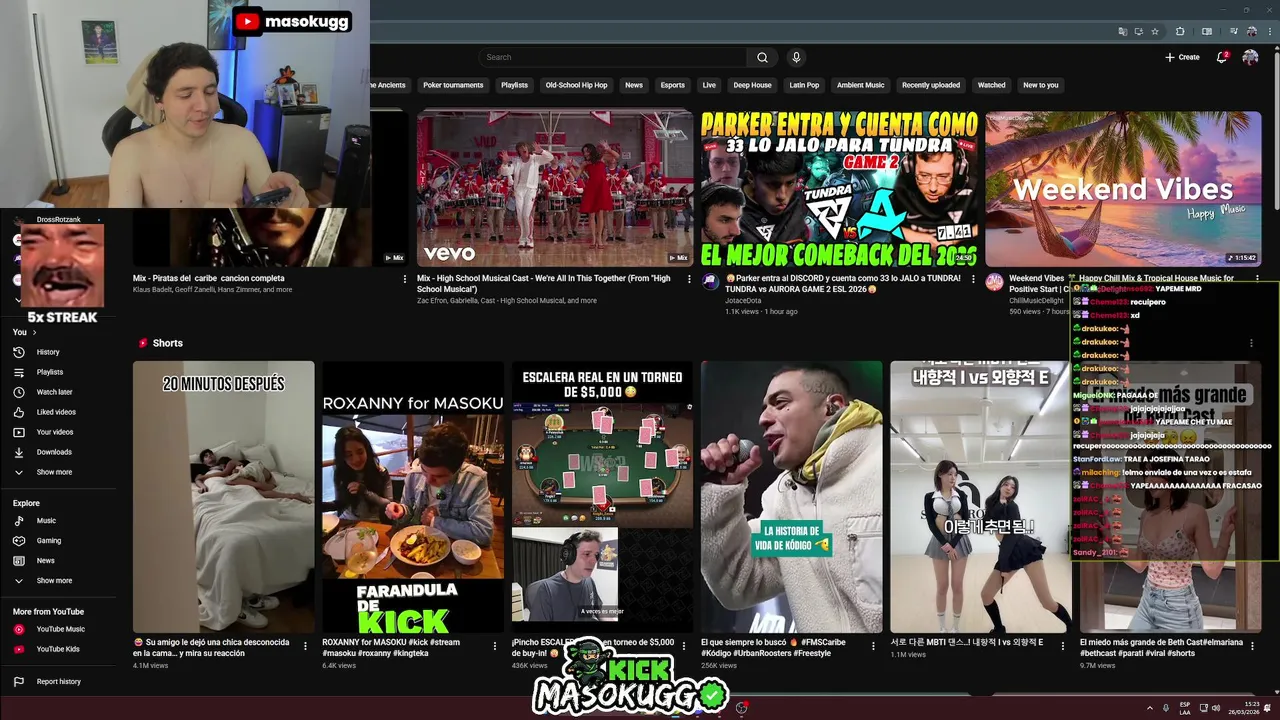This screenshot has height=720, width=1280.
Task: Expand Show more under Downloads
Action: pos(54,472)
